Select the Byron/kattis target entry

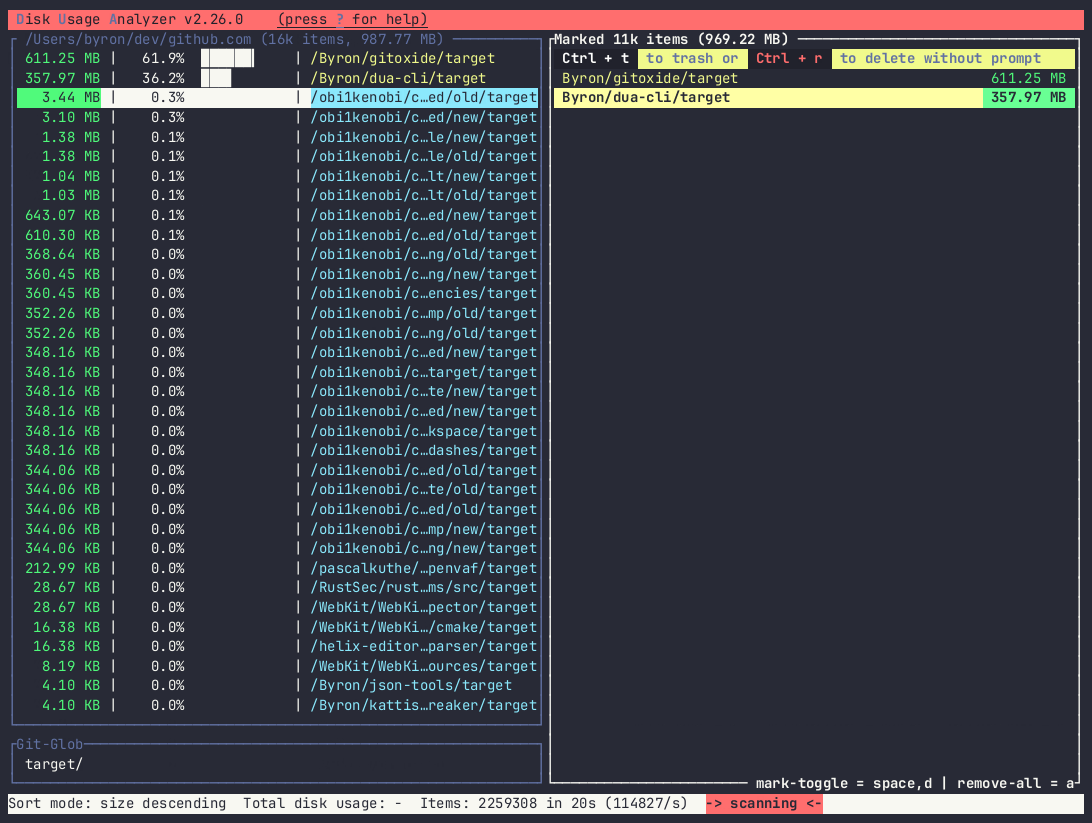424,705
